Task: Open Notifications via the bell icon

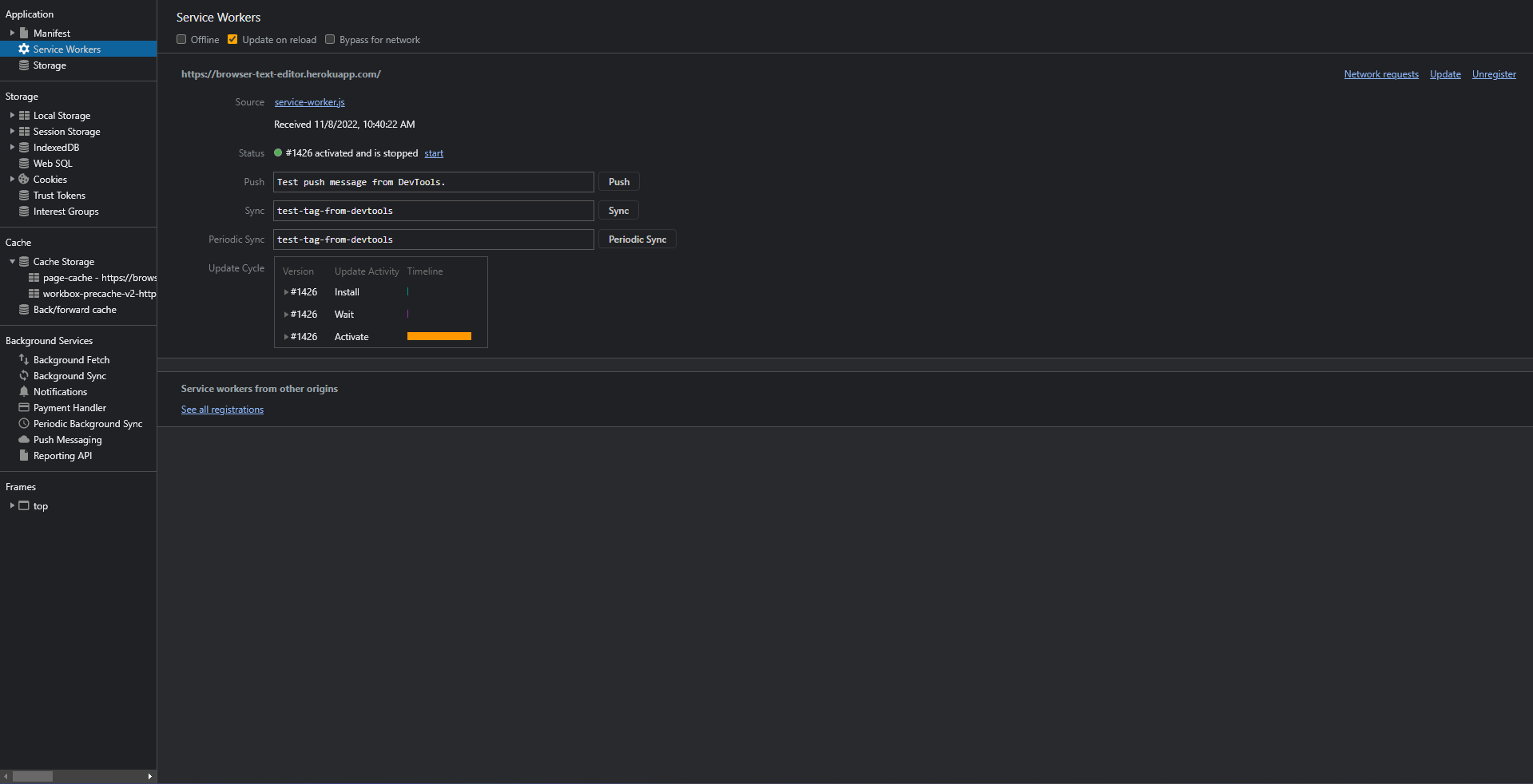Action: pos(24,391)
